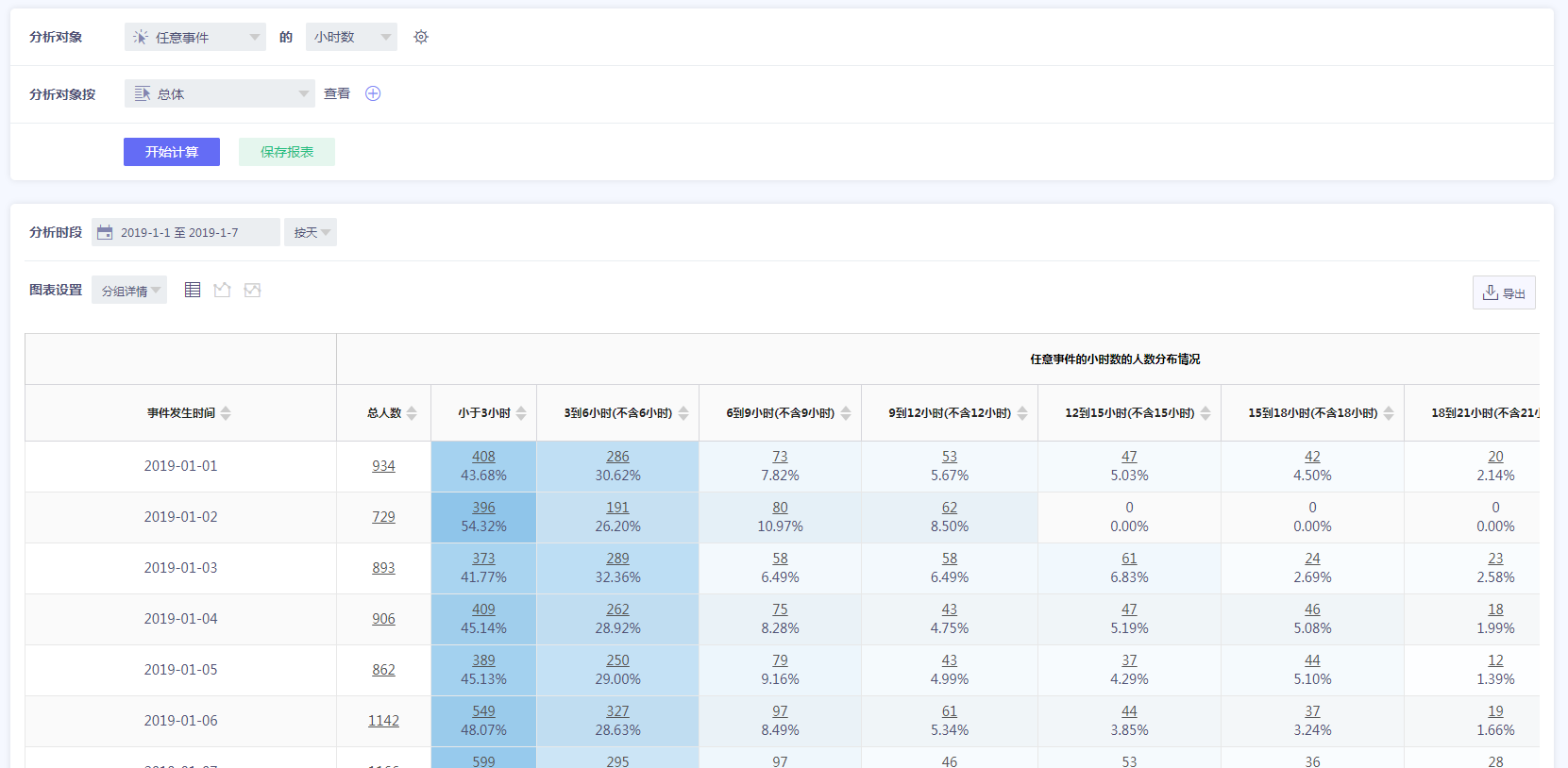Click the 开始计算 button

[x=172, y=152]
